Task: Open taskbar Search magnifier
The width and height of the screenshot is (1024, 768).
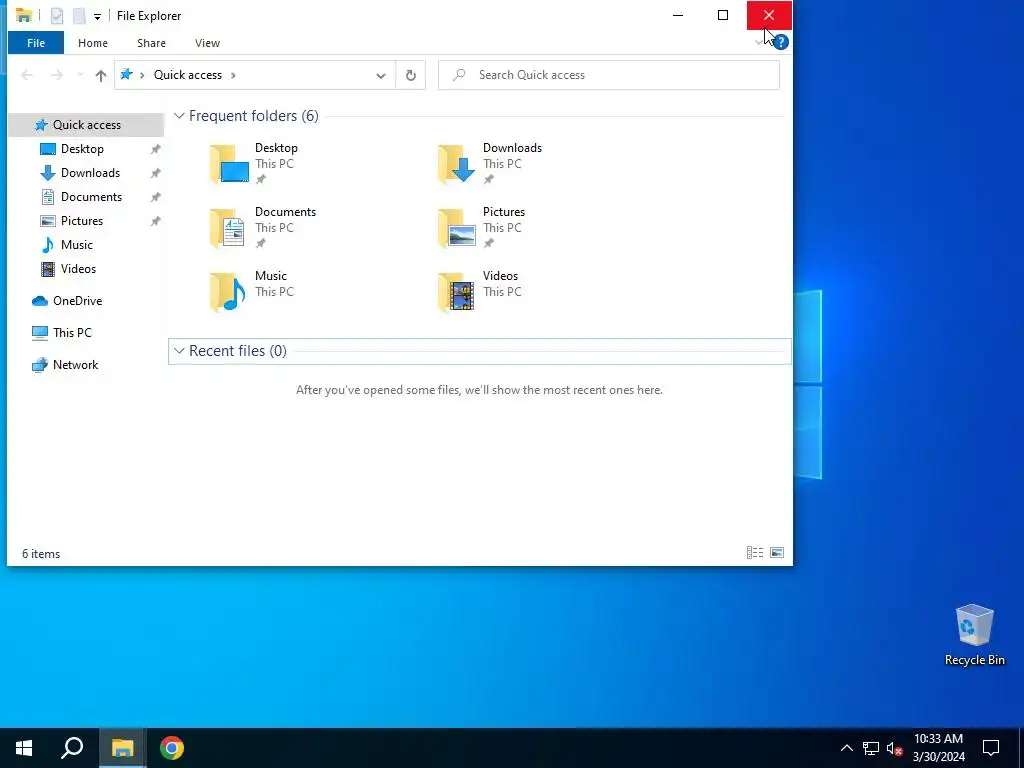Action: pyautogui.click(x=72, y=748)
